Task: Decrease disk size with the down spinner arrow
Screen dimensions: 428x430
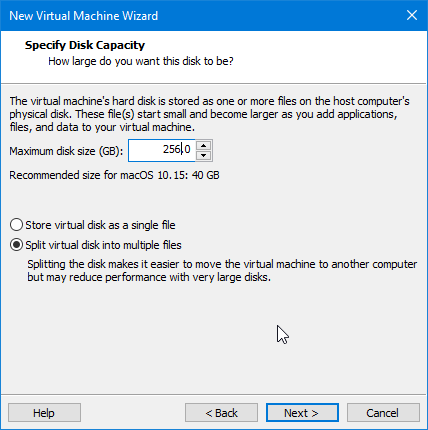Action: pyautogui.click(x=203, y=155)
